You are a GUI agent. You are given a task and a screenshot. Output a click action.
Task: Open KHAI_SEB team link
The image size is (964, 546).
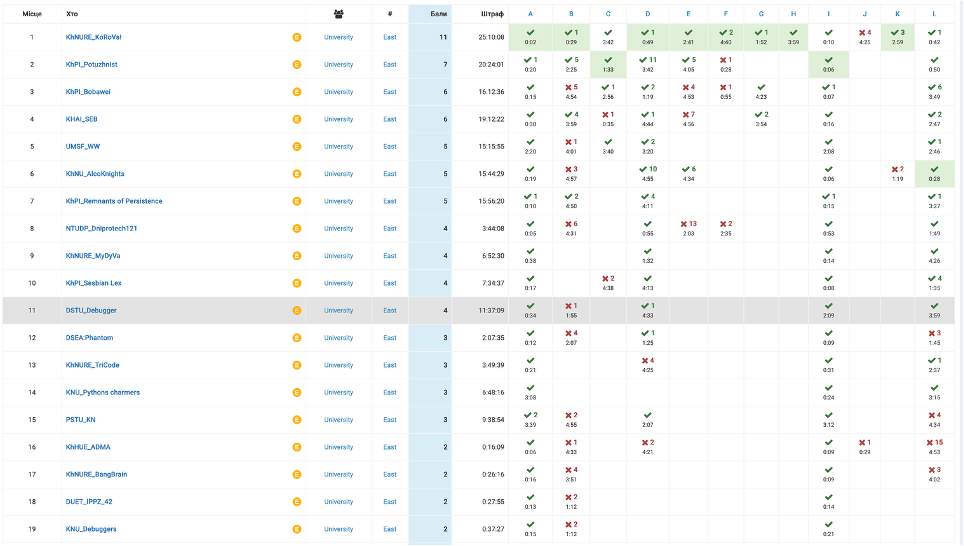82,119
